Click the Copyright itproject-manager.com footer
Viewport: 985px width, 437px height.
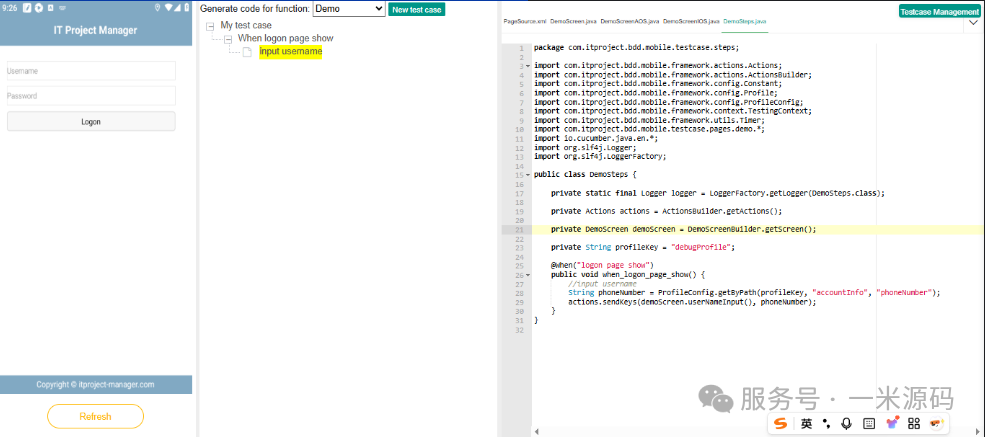pos(95,385)
